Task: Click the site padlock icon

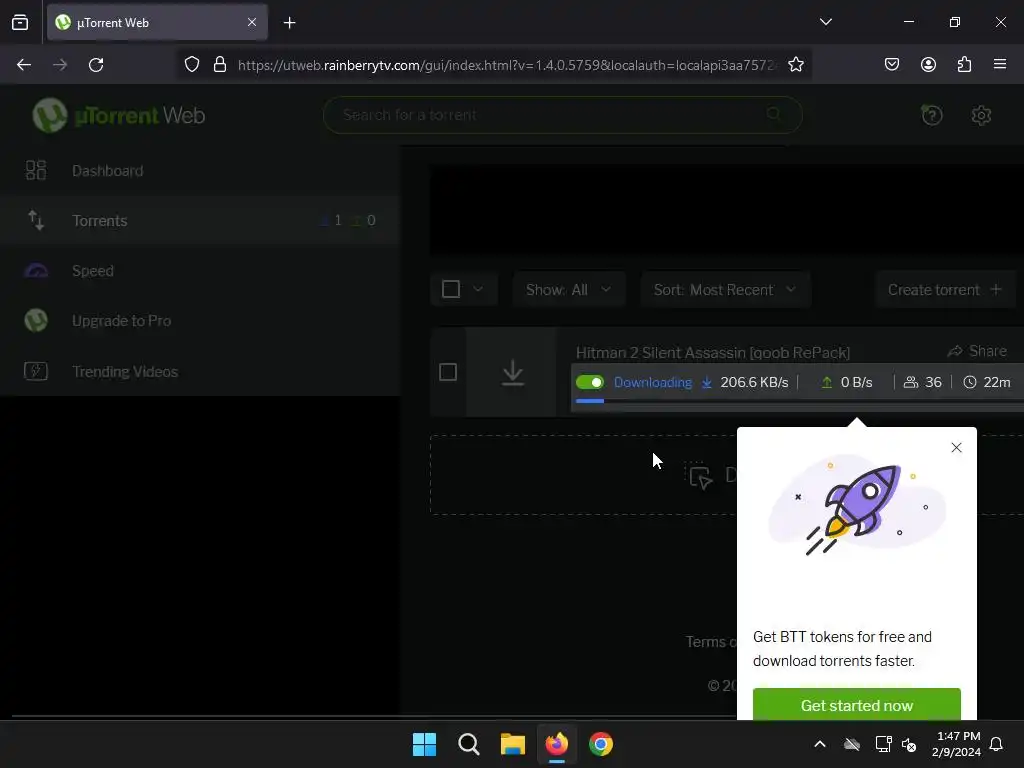Action: click(220, 65)
